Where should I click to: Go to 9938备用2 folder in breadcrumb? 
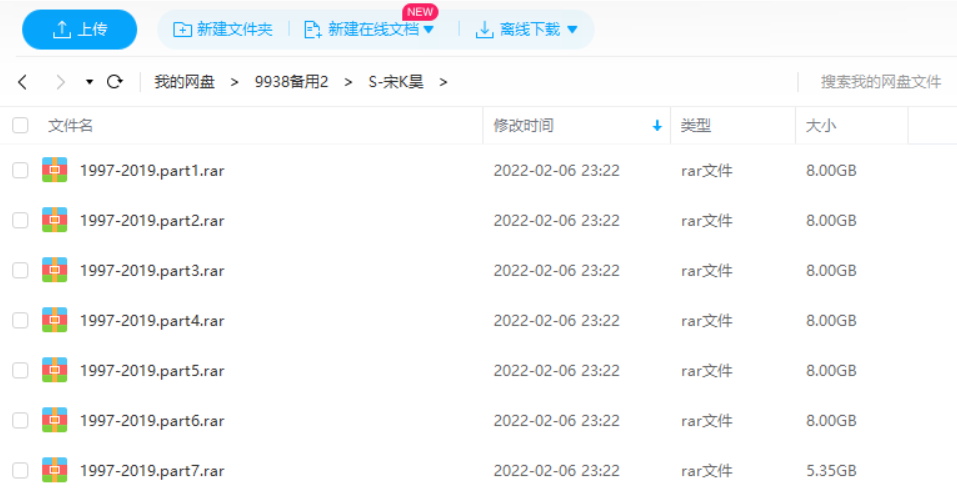coord(291,82)
